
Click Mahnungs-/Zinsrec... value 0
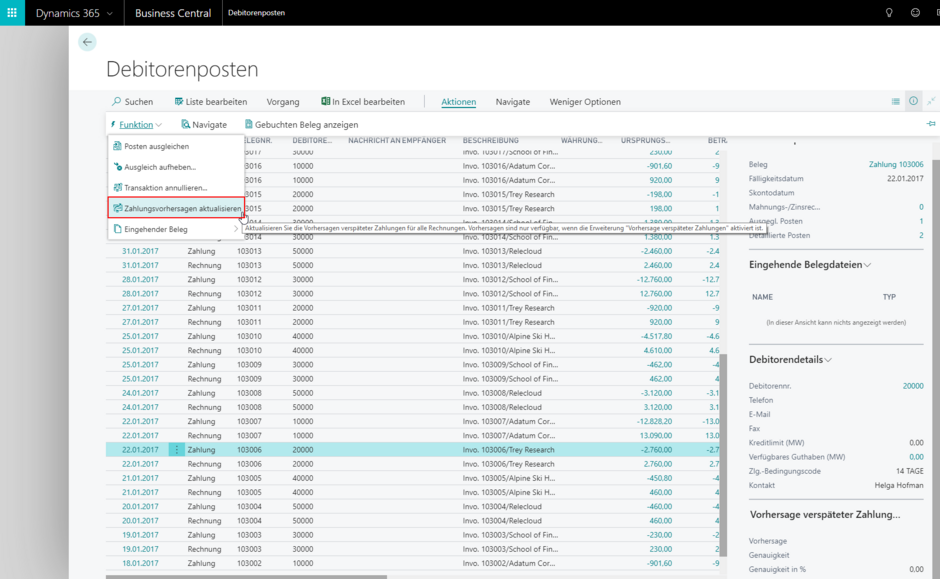coord(921,207)
